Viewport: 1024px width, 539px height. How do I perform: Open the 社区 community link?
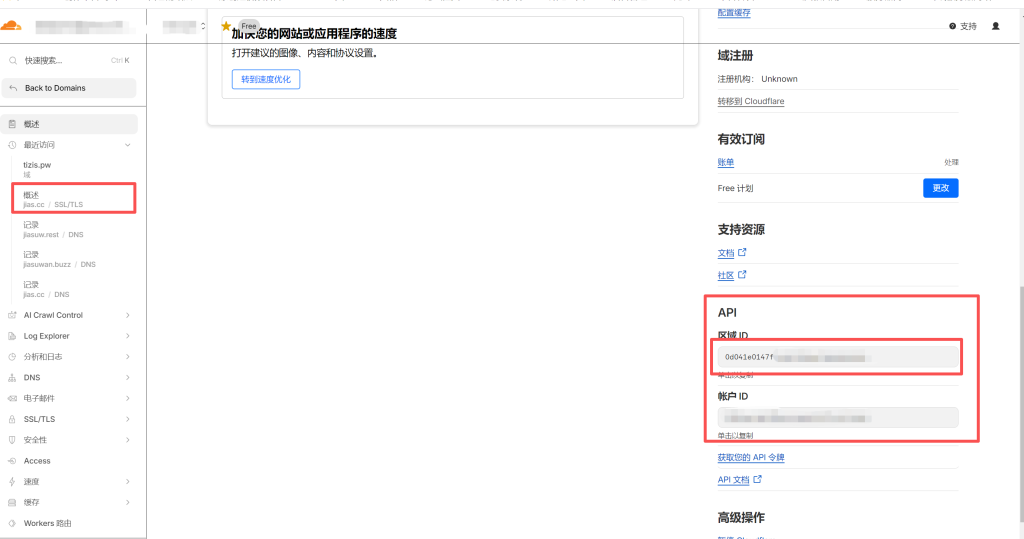click(x=726, y=275)
